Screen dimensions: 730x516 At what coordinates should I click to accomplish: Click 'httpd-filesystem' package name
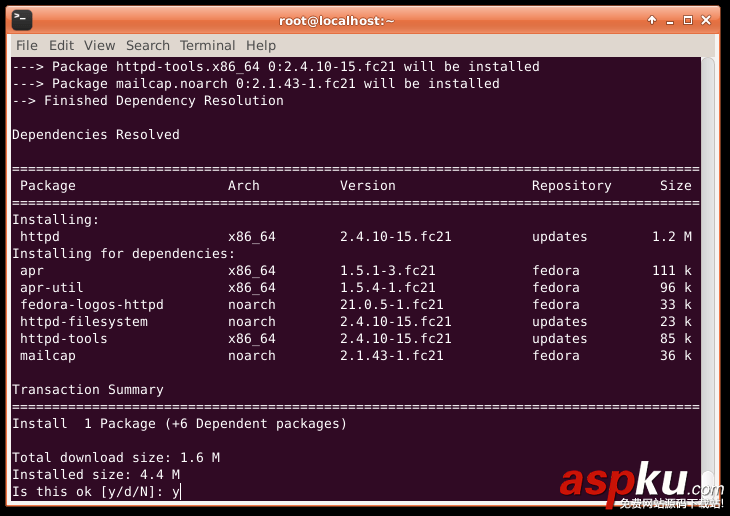coord(84,322)
